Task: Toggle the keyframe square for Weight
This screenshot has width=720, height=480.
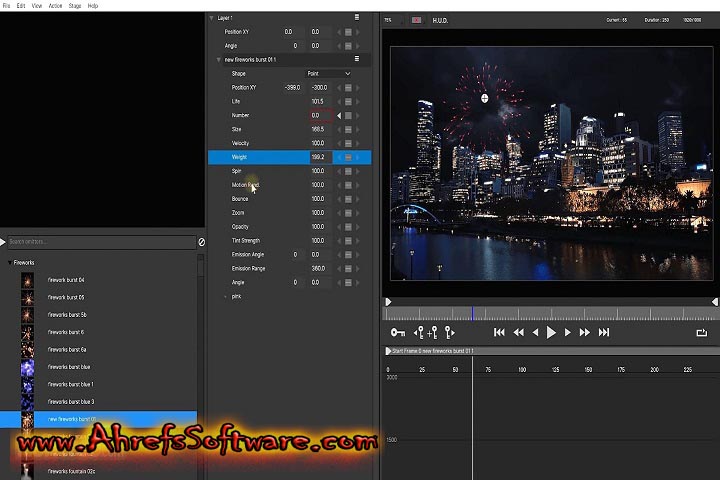Action: 348,157
